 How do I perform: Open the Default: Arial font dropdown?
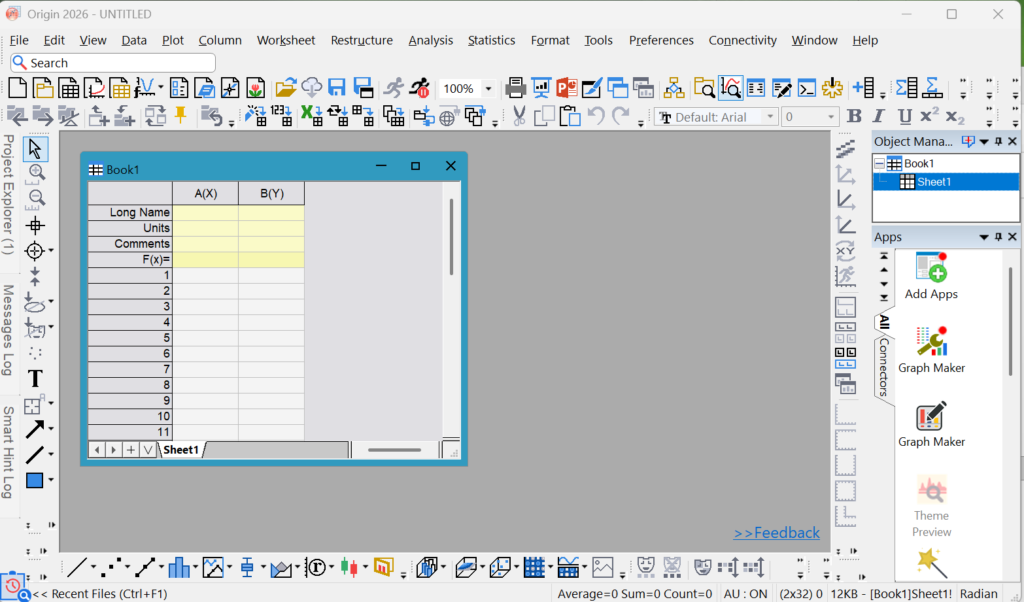[770, 117]
